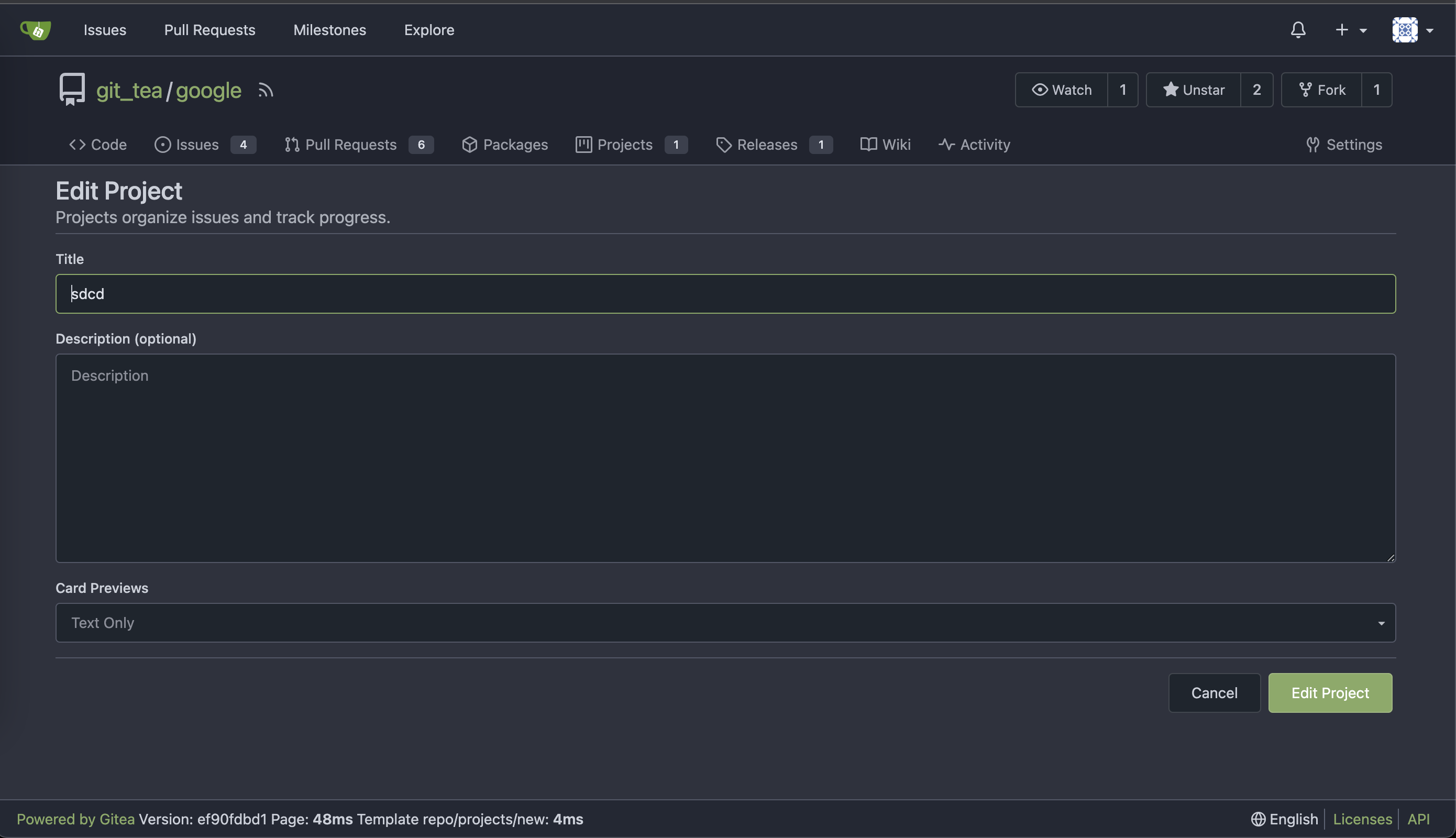
Task: Click the Issues tab count badge 4
Action: tap(244, 145)
